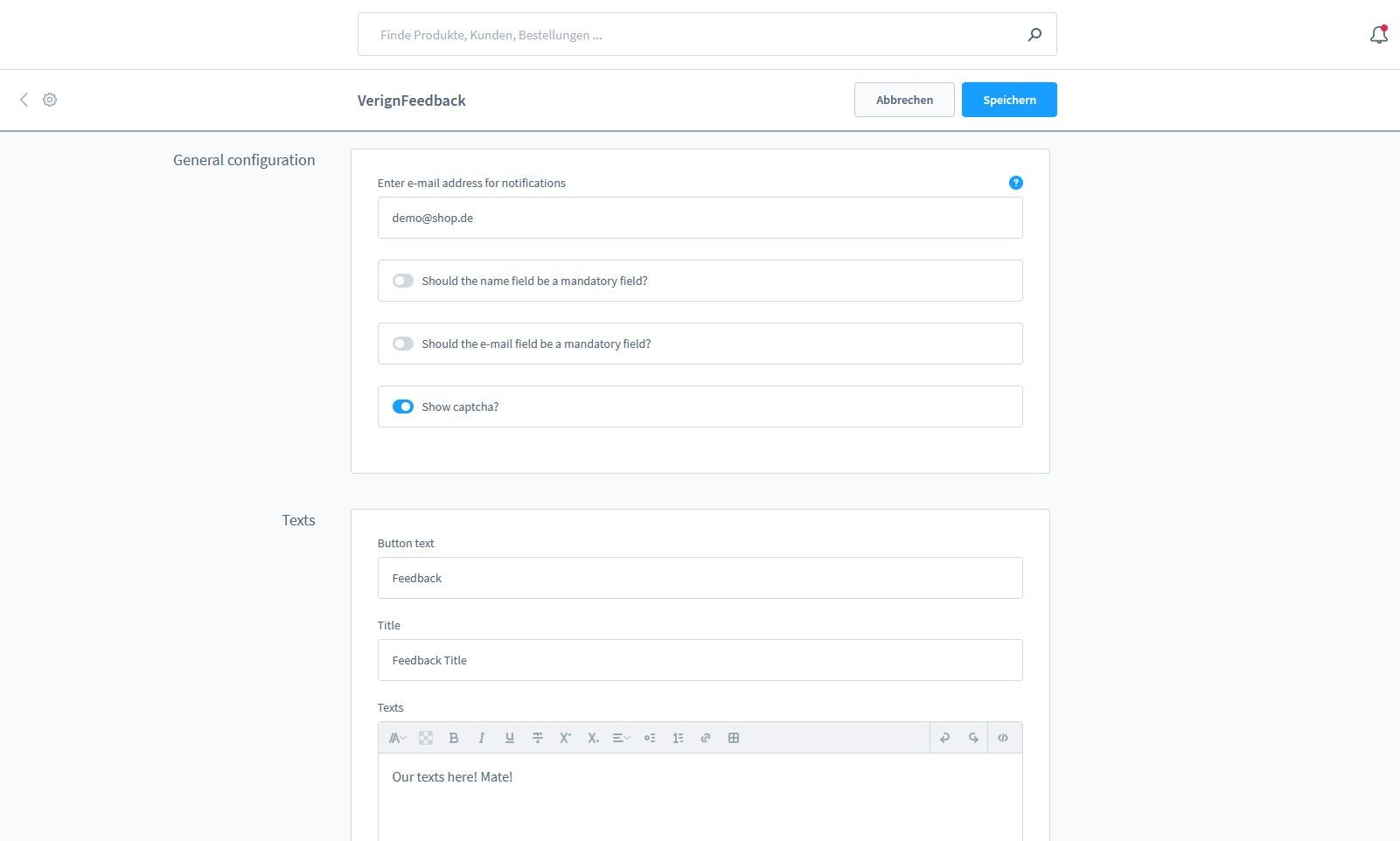The height and width of the screenshot is (841, 1400).
Task: Disable the Show captcha toggle
Action: (403, 407)
